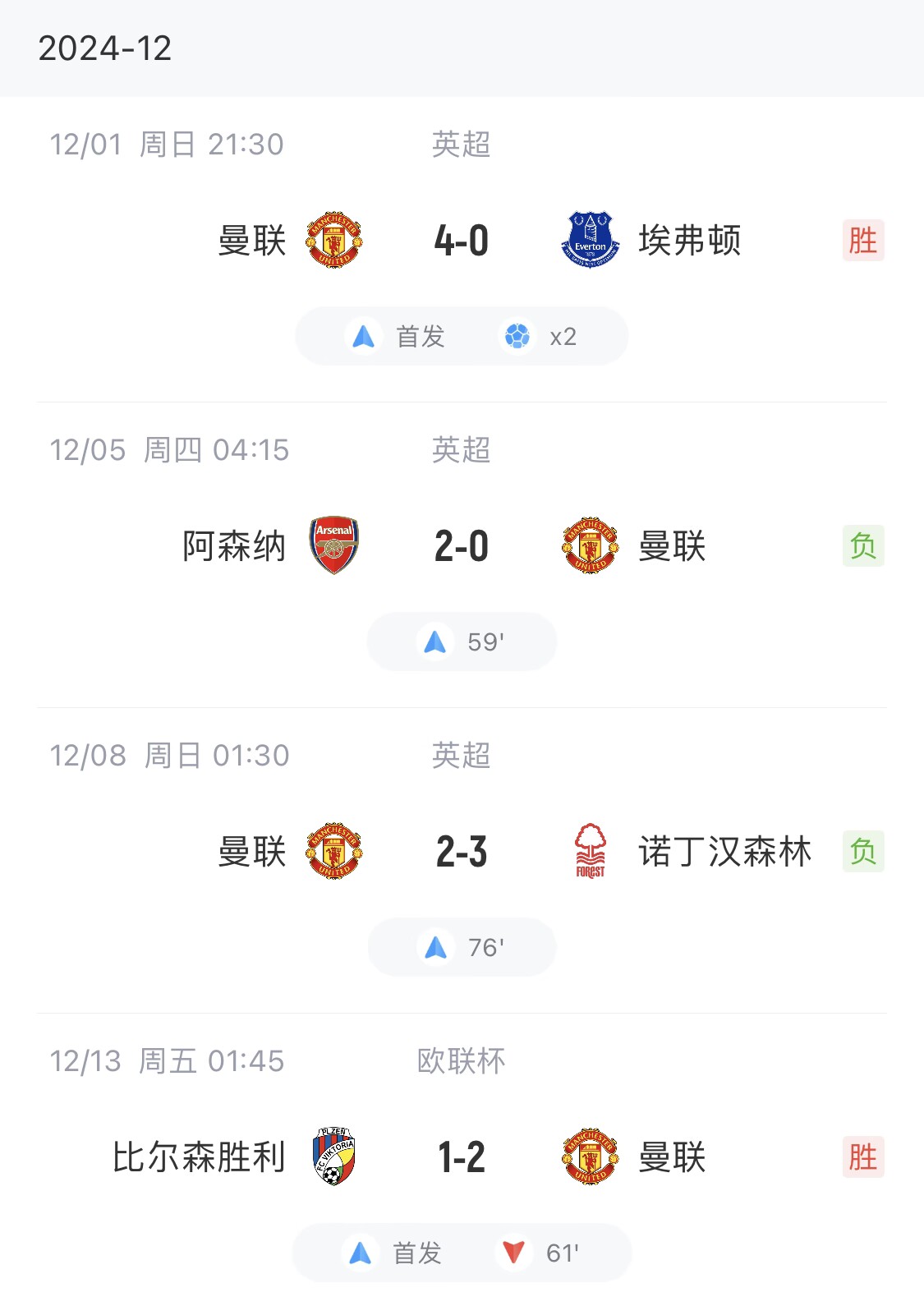Image resolution: width=924 pixels, height=1306 pixels.
Task: Open the 1-2 Plzeň match score
Action: pyautogui.click(x=462, y=1157)
